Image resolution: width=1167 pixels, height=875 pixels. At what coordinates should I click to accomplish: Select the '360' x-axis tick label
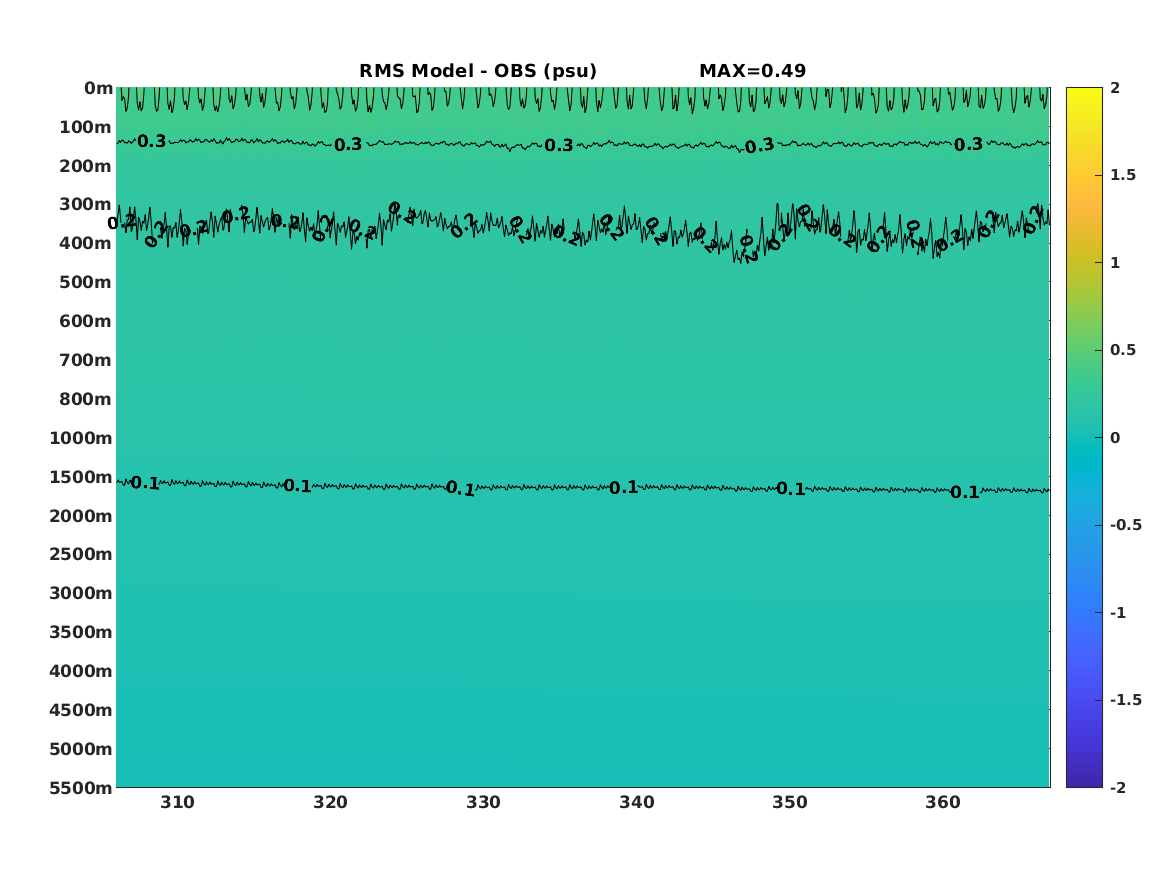click(943, 802)
